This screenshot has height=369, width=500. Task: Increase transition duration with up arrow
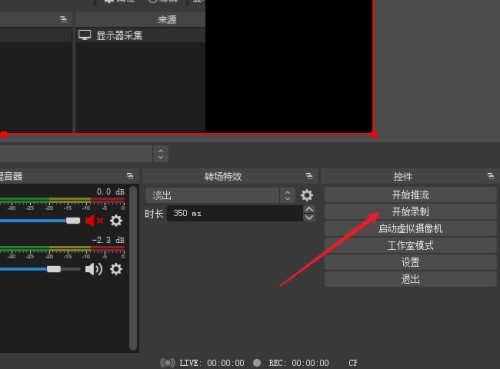point(309,209)
